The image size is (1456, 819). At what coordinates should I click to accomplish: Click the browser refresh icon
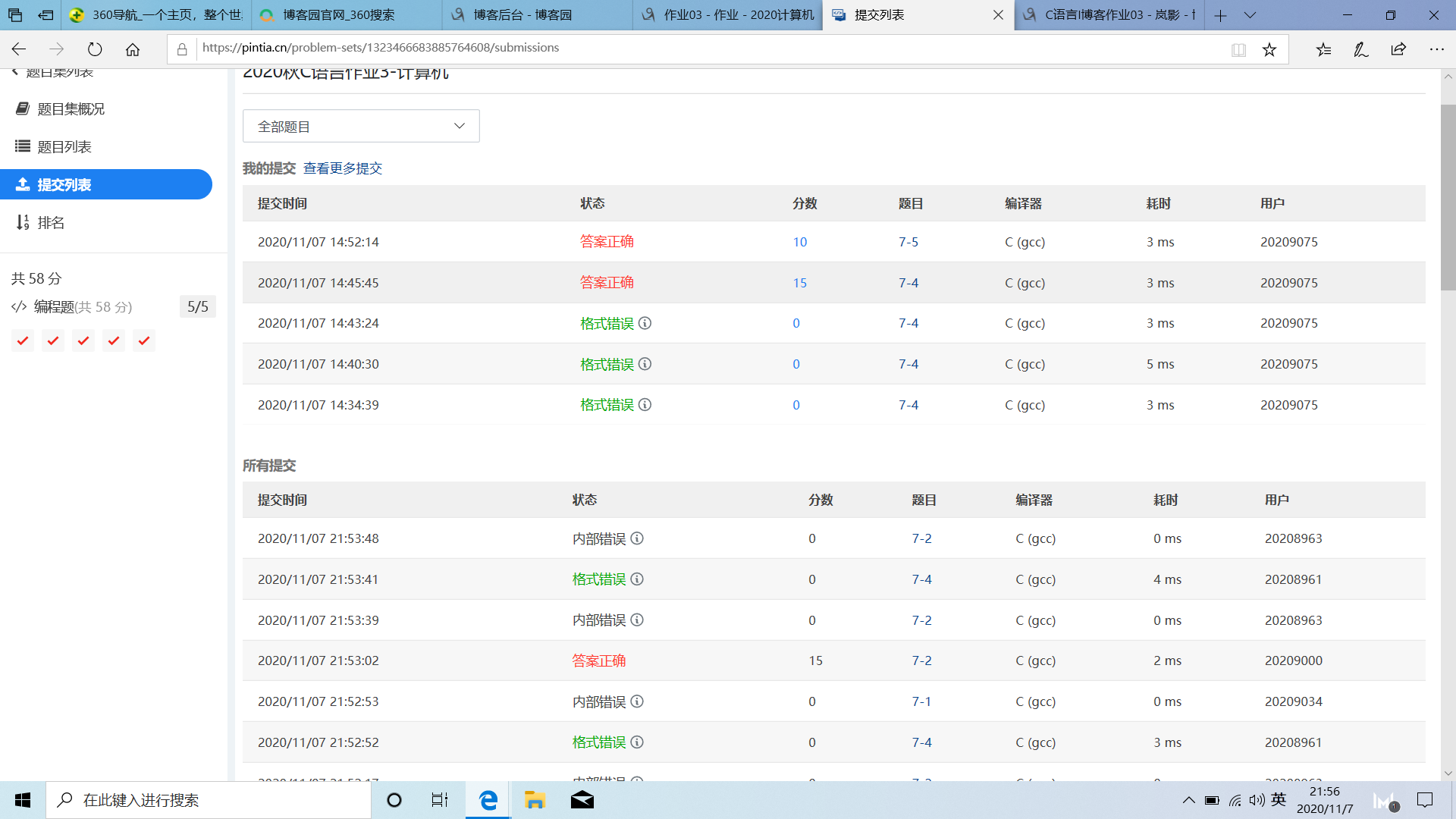tap(95, 49)
